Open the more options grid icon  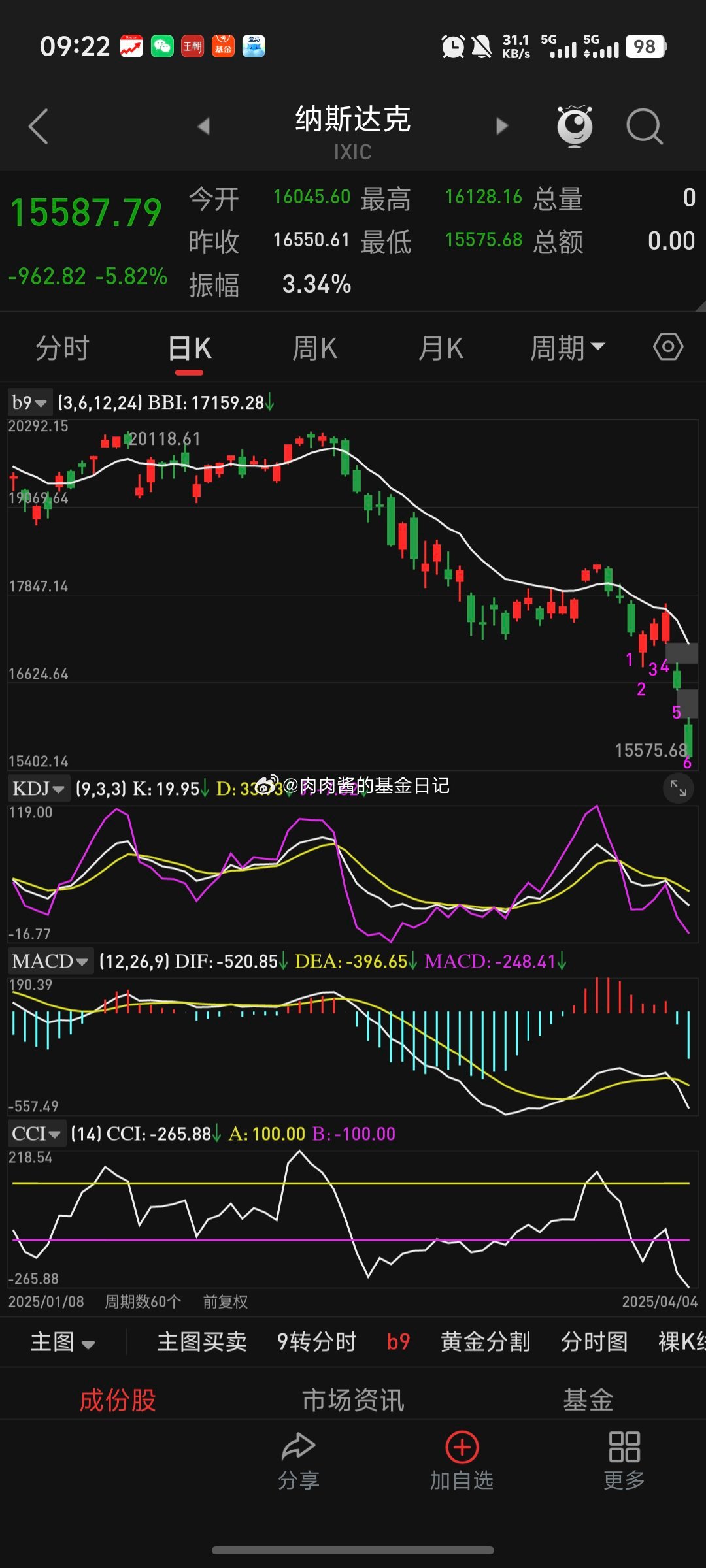(624, 1446)
